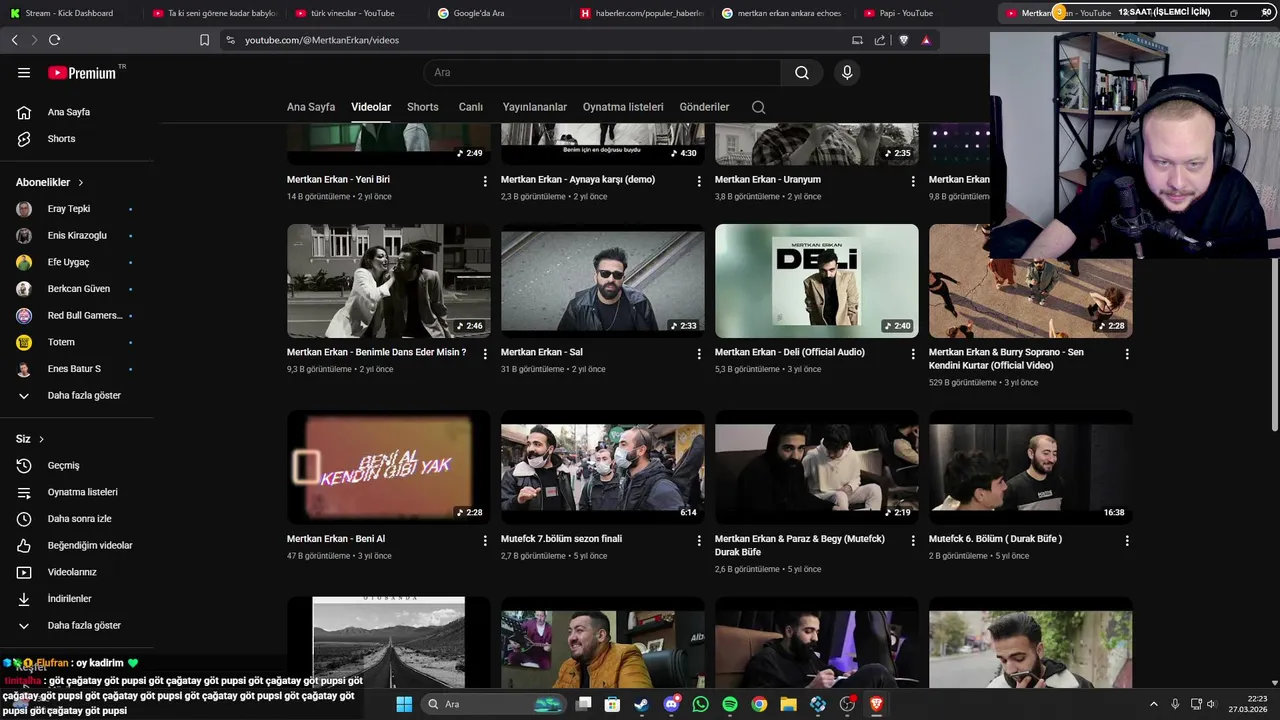Play the Beni Al Kendin Gibi Yak thumbnail
Image resolution: width=1280 pixels, height=720 pixels.
click(x=389, y=467)
